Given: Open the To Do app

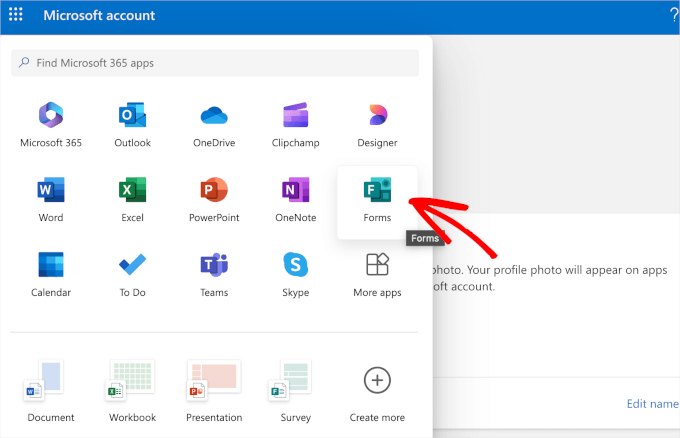Looking at the screenshot, I should 132,275.
